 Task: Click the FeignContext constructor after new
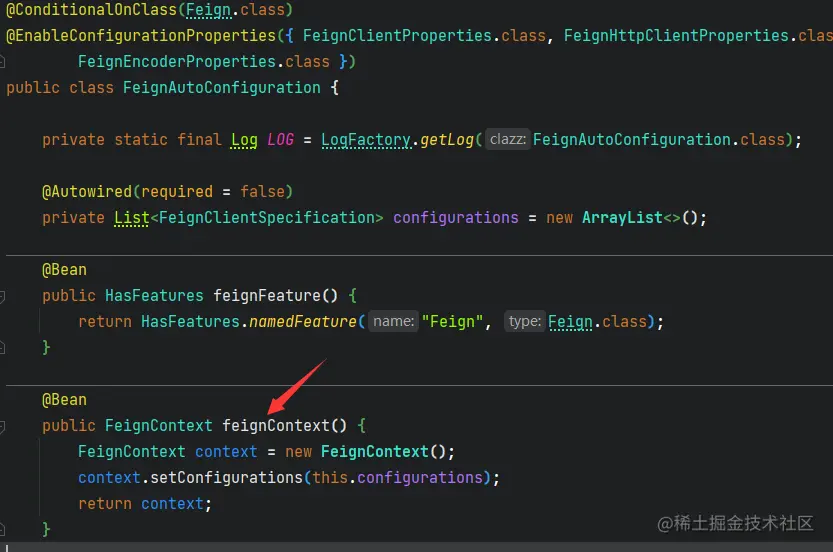374,452
